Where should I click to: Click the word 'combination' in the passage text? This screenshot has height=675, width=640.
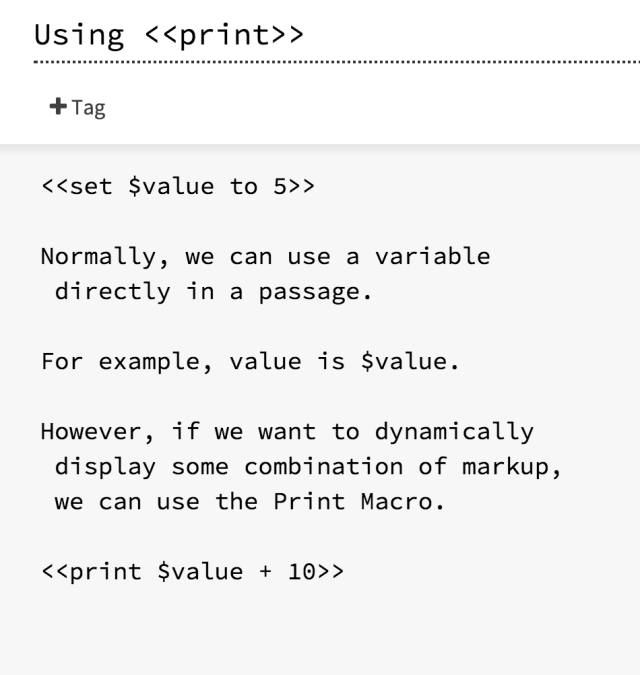[x=323, y=467]
